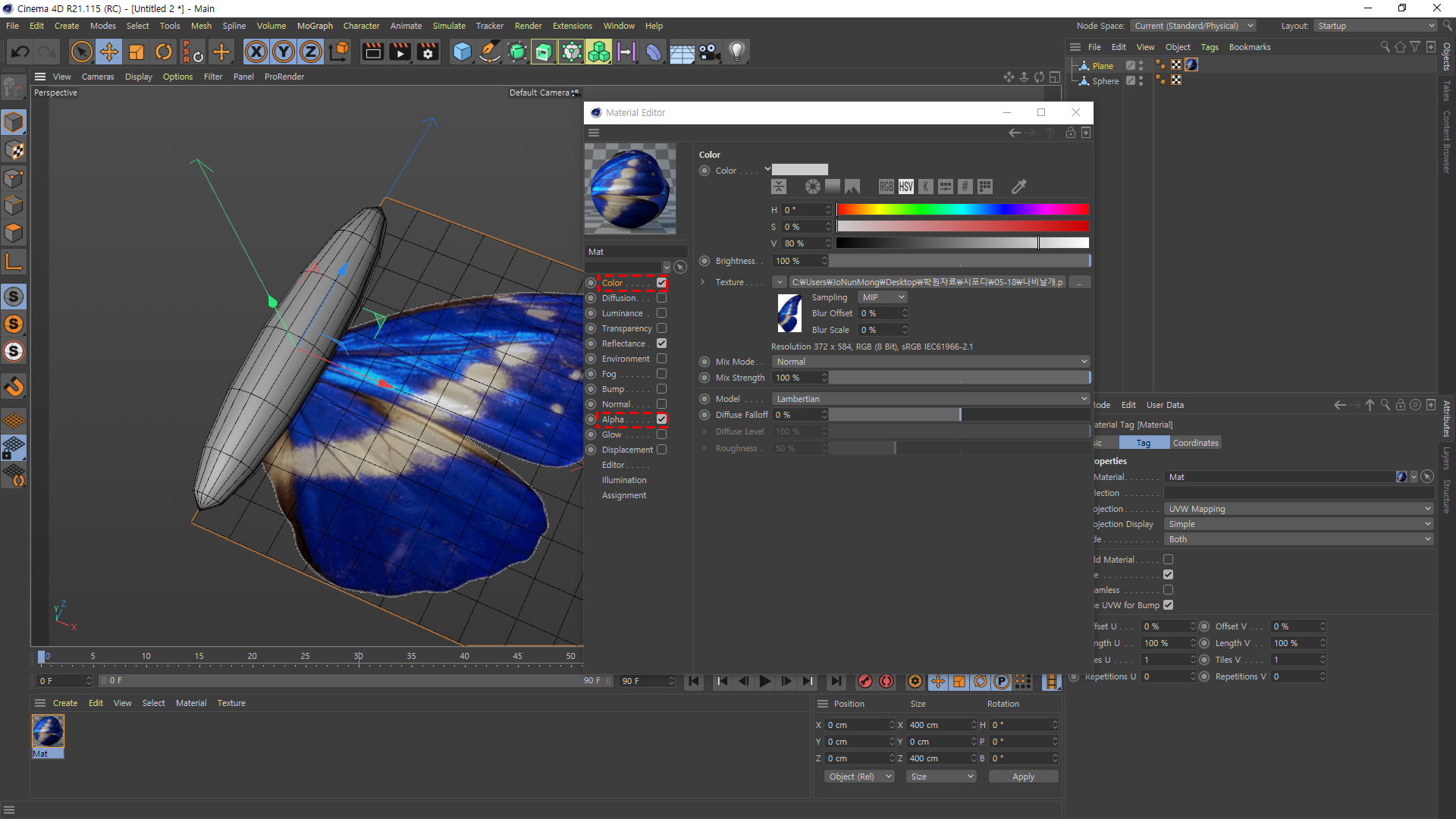Viewport: 1456px width, 819px height.
Task: Open the Sampling MIP dropdown
Action: coord(883,297)
